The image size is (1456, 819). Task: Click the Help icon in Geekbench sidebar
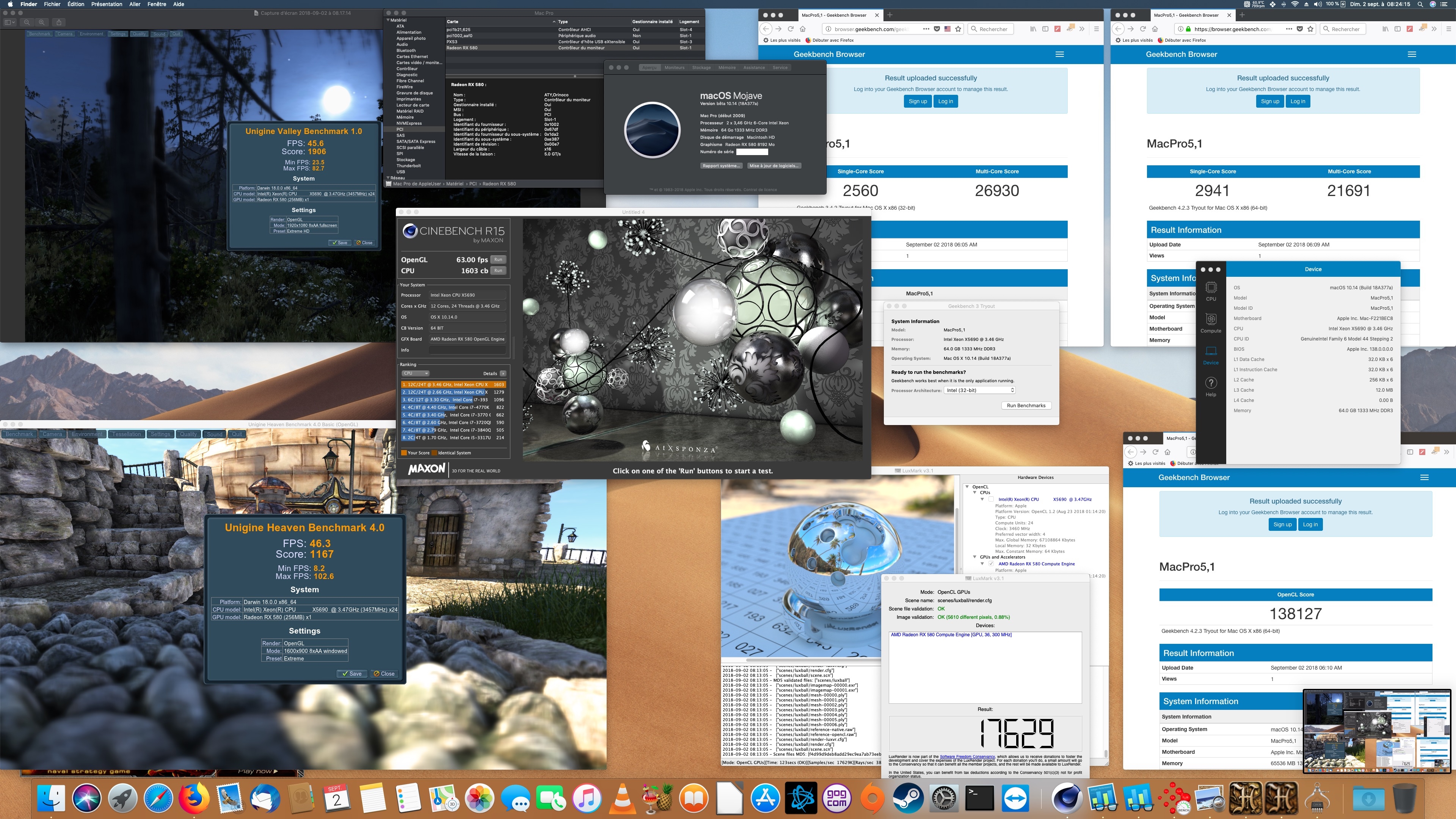pyautogui.click(x=1211, y=386)
